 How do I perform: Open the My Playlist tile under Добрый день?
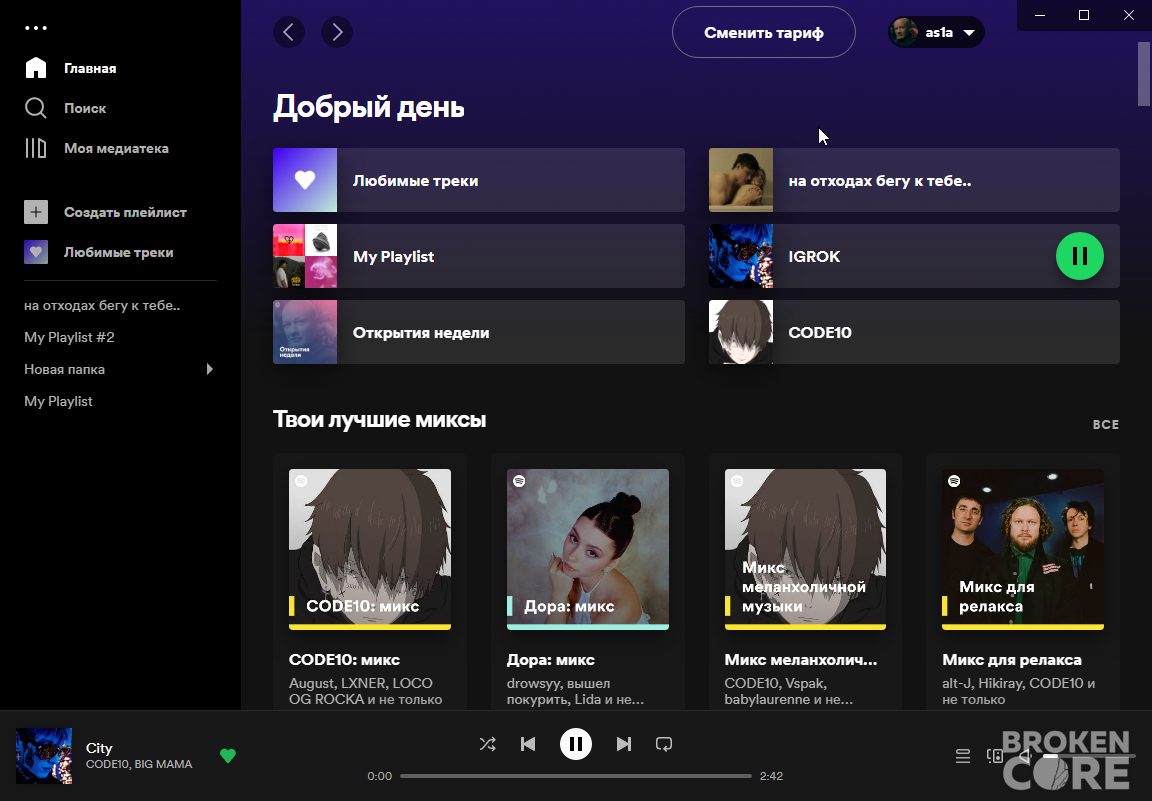(479, 256)
